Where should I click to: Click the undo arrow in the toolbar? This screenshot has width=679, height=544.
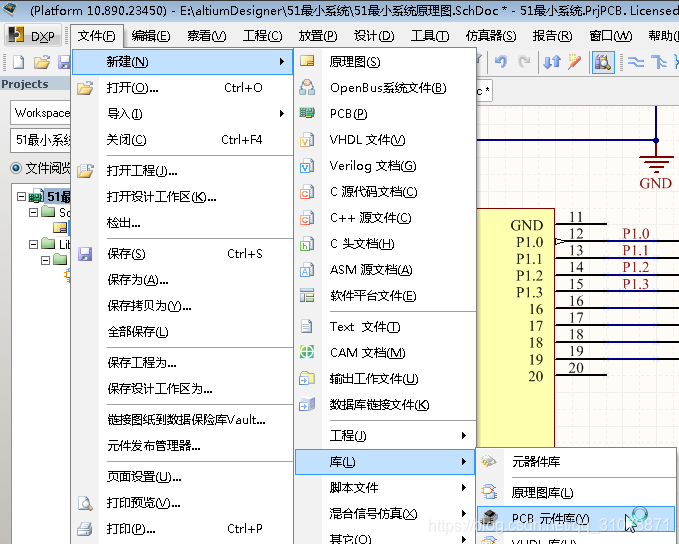coord(501,62)
